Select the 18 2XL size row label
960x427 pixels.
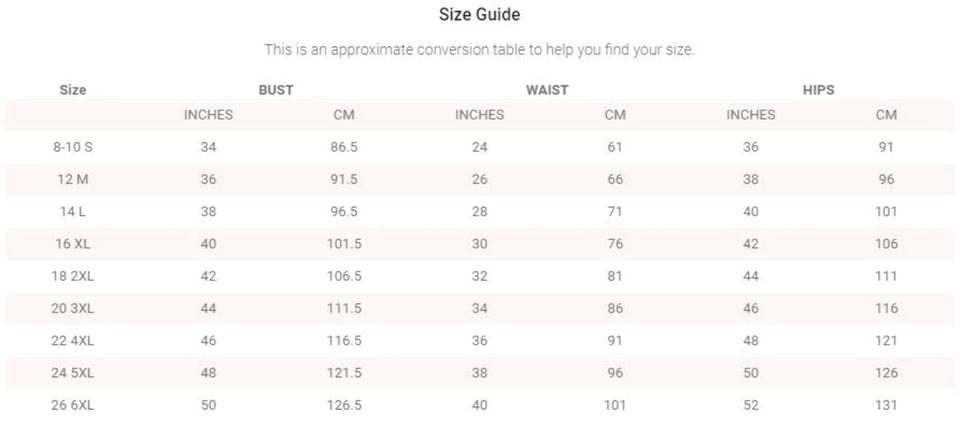click(73, 276)
